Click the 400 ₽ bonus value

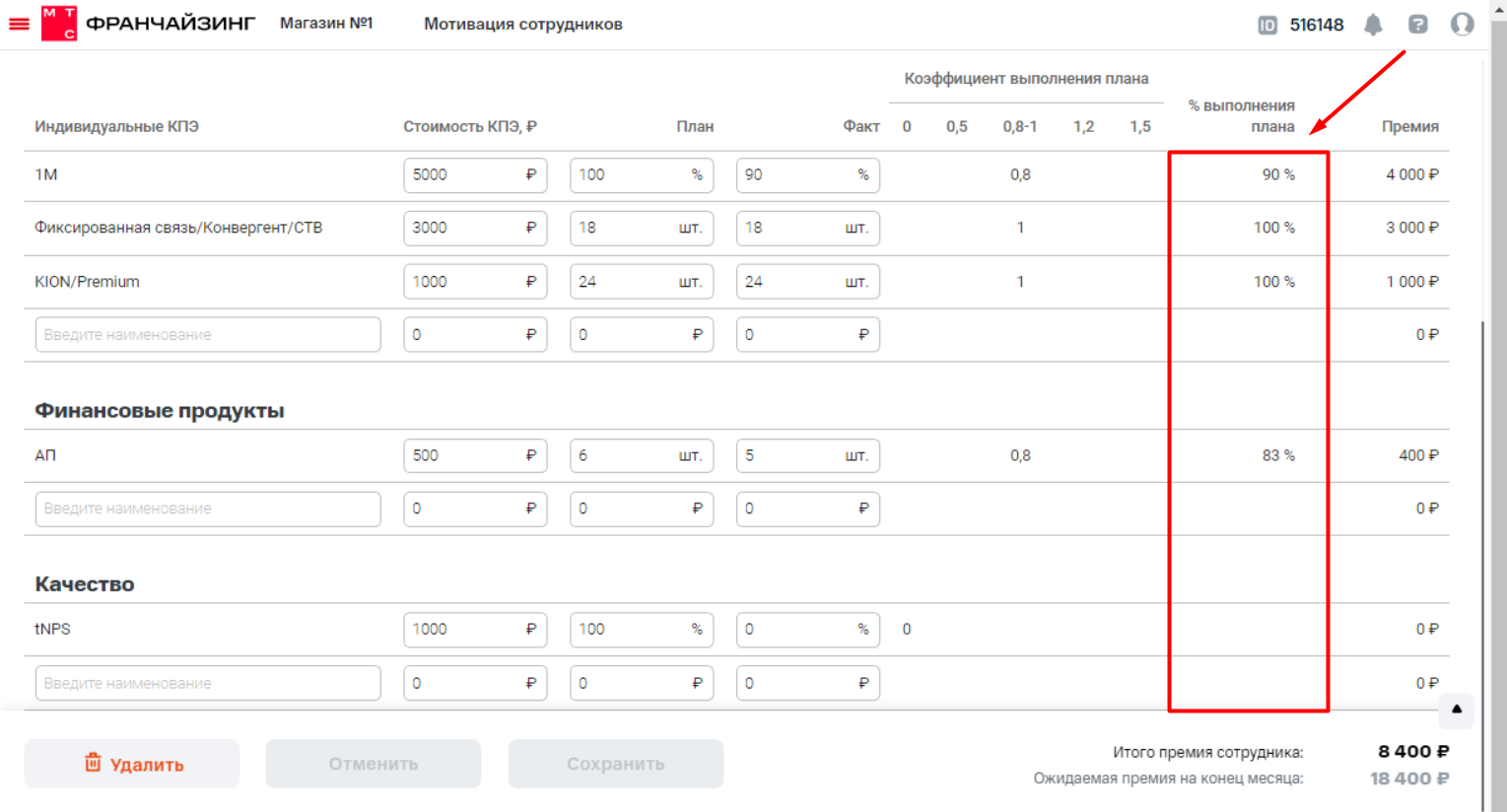(x=1419, y=455)
